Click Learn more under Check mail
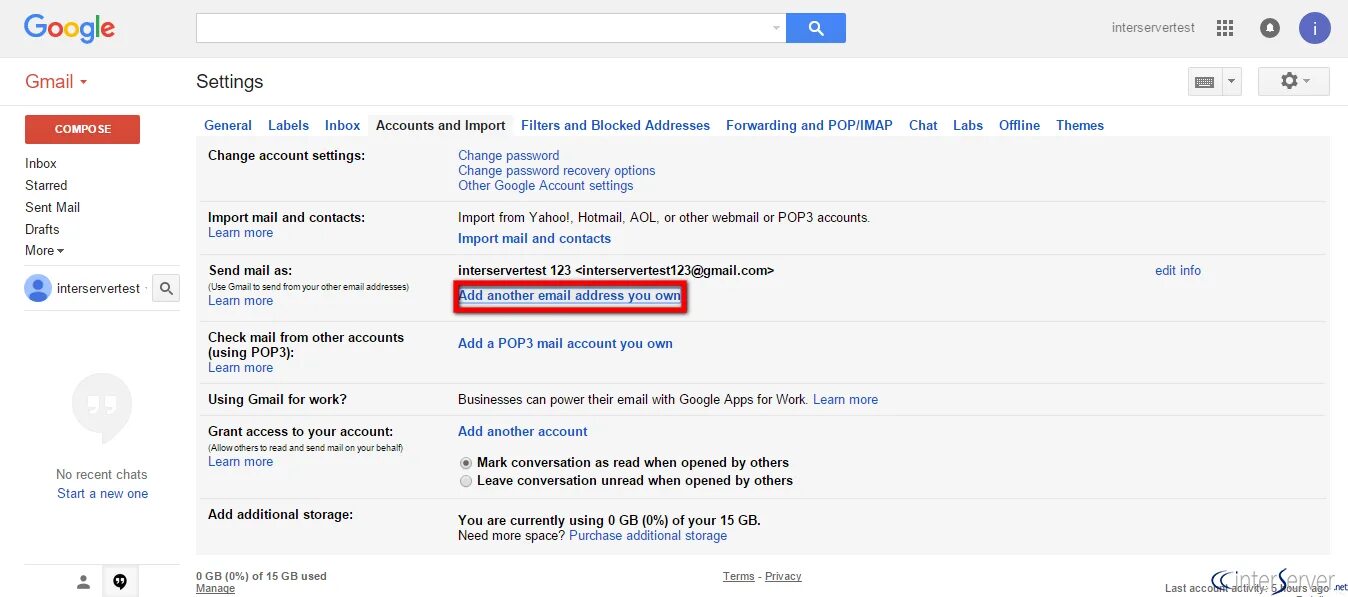 point(240,367)
